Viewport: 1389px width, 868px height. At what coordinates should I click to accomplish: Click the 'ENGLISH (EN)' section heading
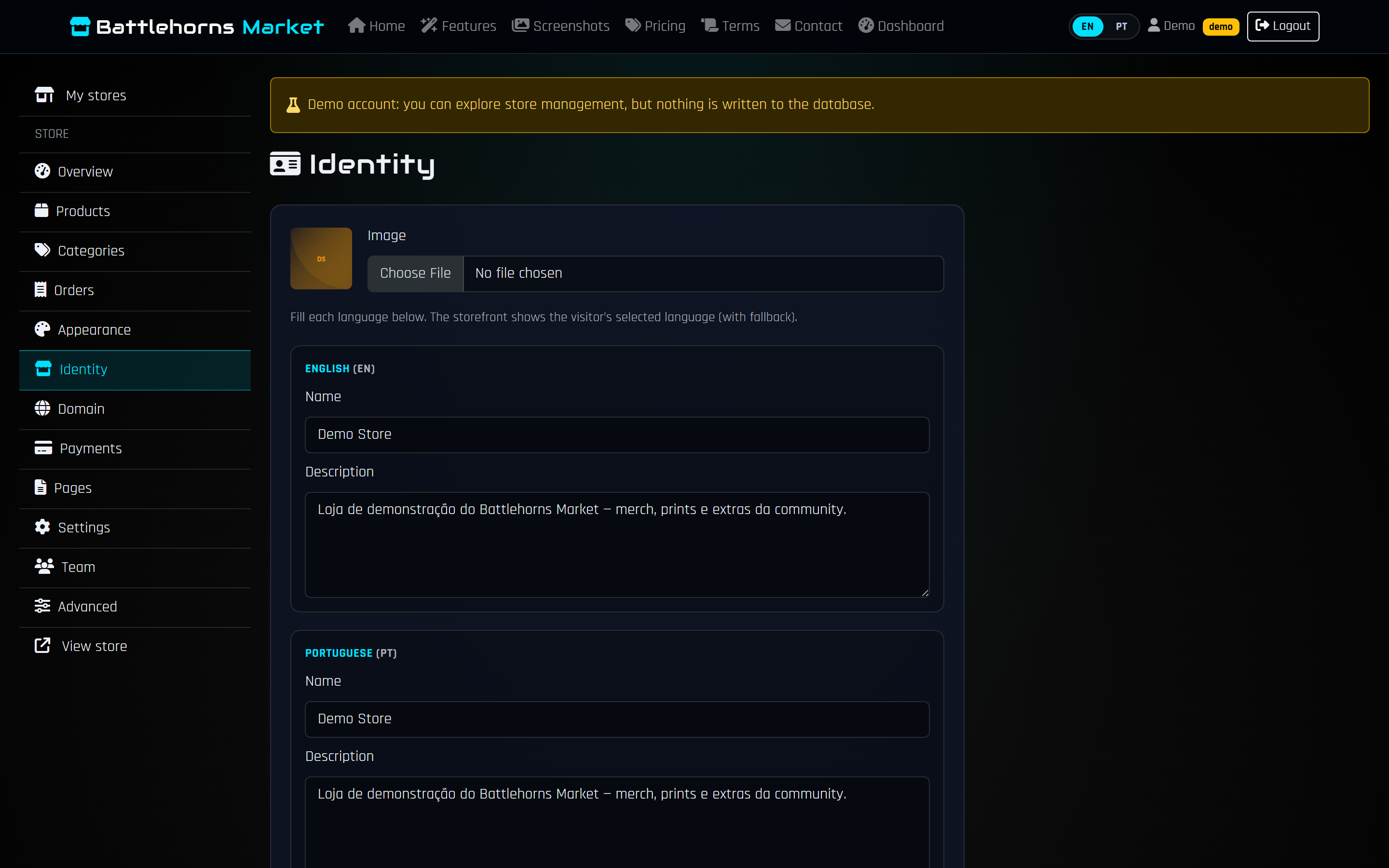pos(340,368)
